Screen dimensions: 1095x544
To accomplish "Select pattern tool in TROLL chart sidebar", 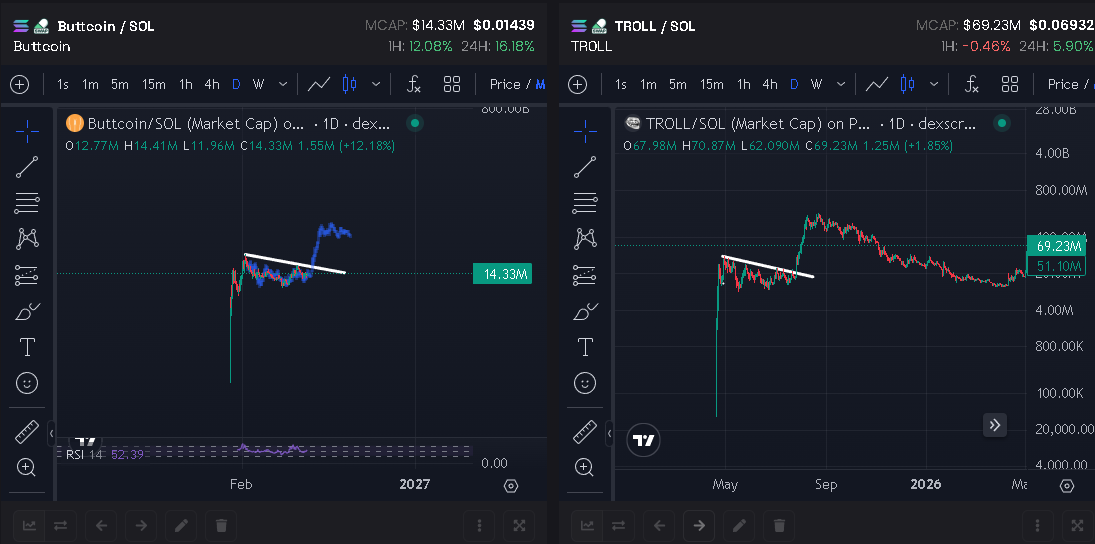I will click(585, 239).
